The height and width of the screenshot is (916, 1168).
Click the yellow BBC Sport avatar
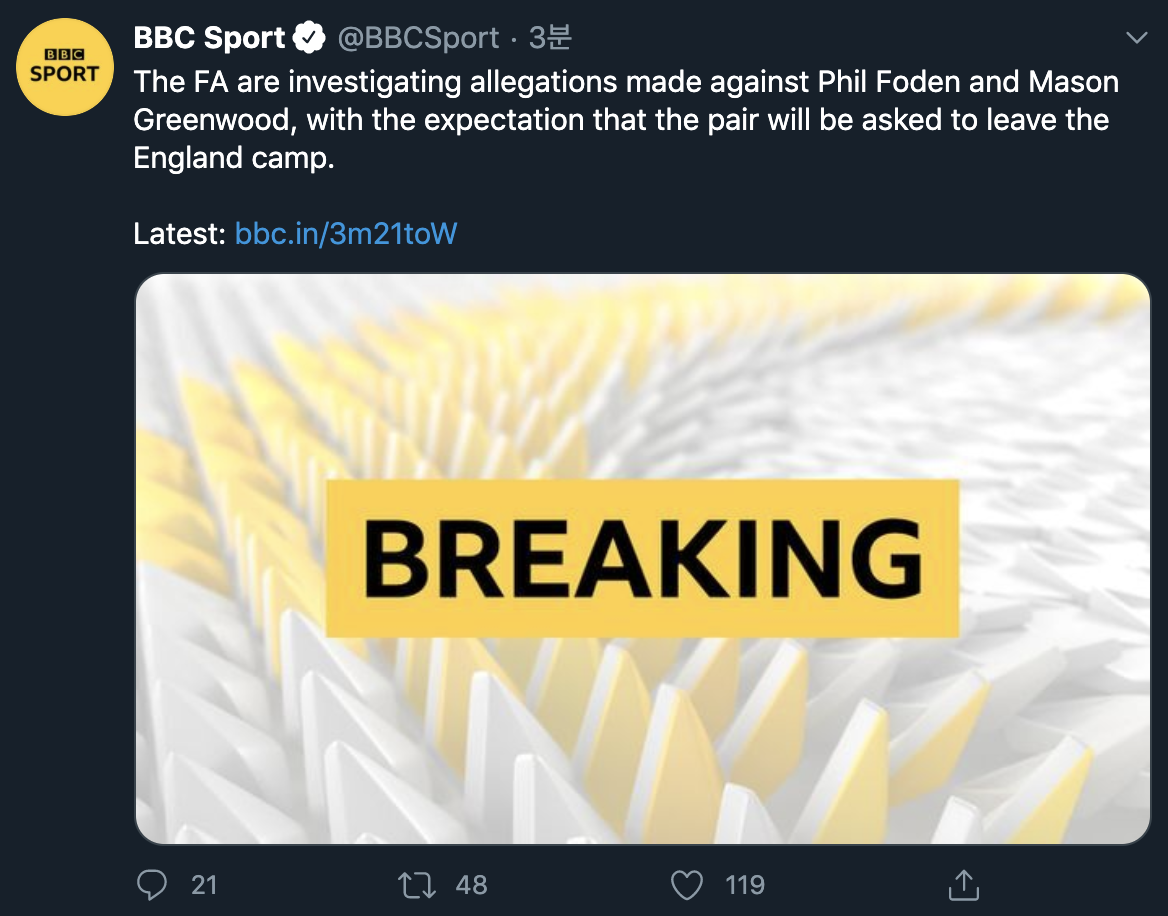click(x=64, y=66)
